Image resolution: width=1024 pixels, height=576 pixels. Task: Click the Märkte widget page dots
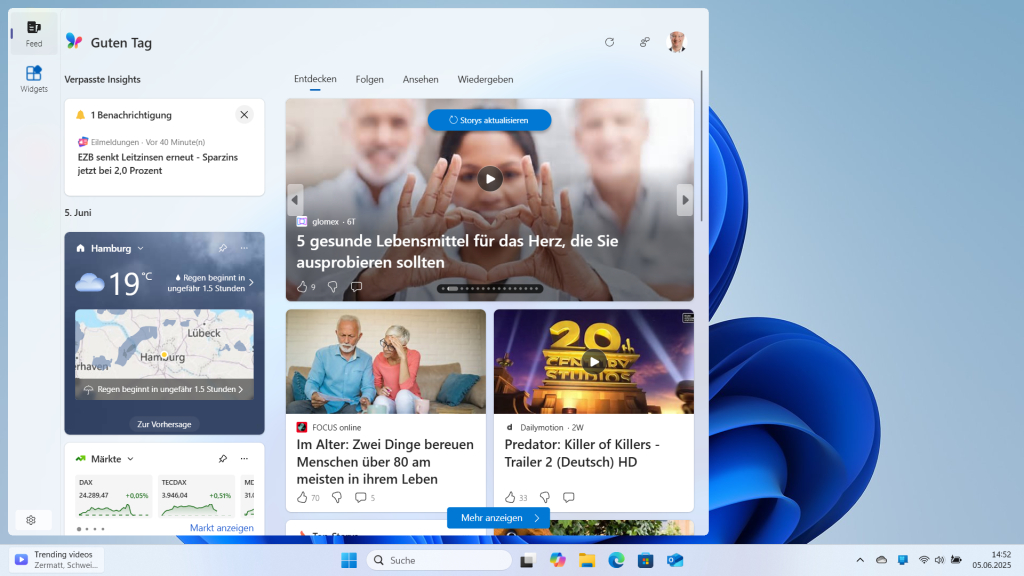[x=91, y=529]
